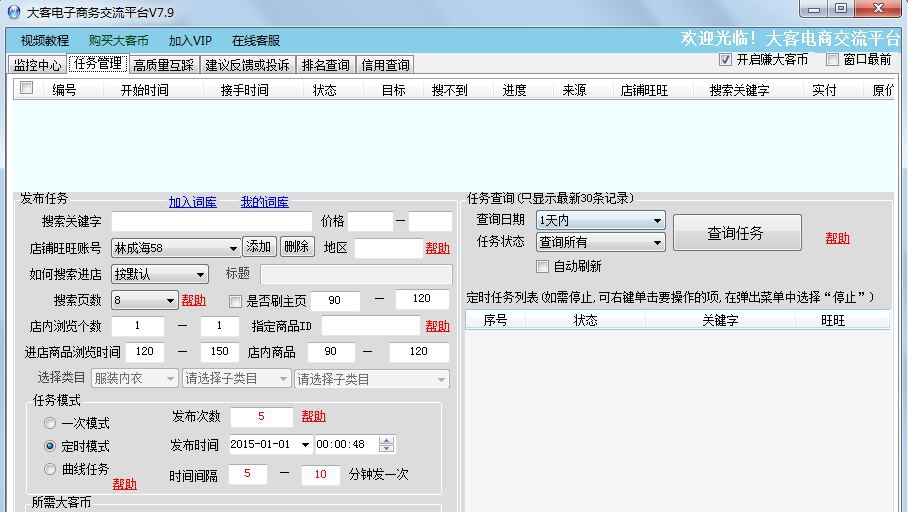908x512 pixels.
Task: Select the 一次模式 radio button
Action: [50, 424]
